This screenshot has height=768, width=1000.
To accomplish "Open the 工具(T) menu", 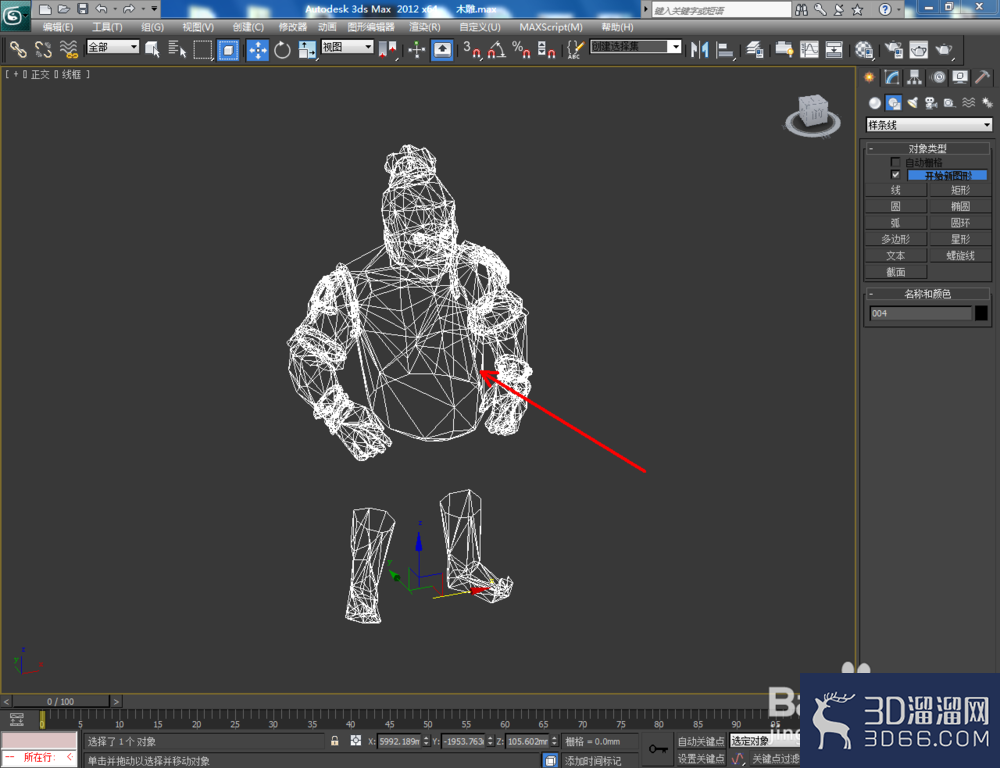I will click(107, 27).
